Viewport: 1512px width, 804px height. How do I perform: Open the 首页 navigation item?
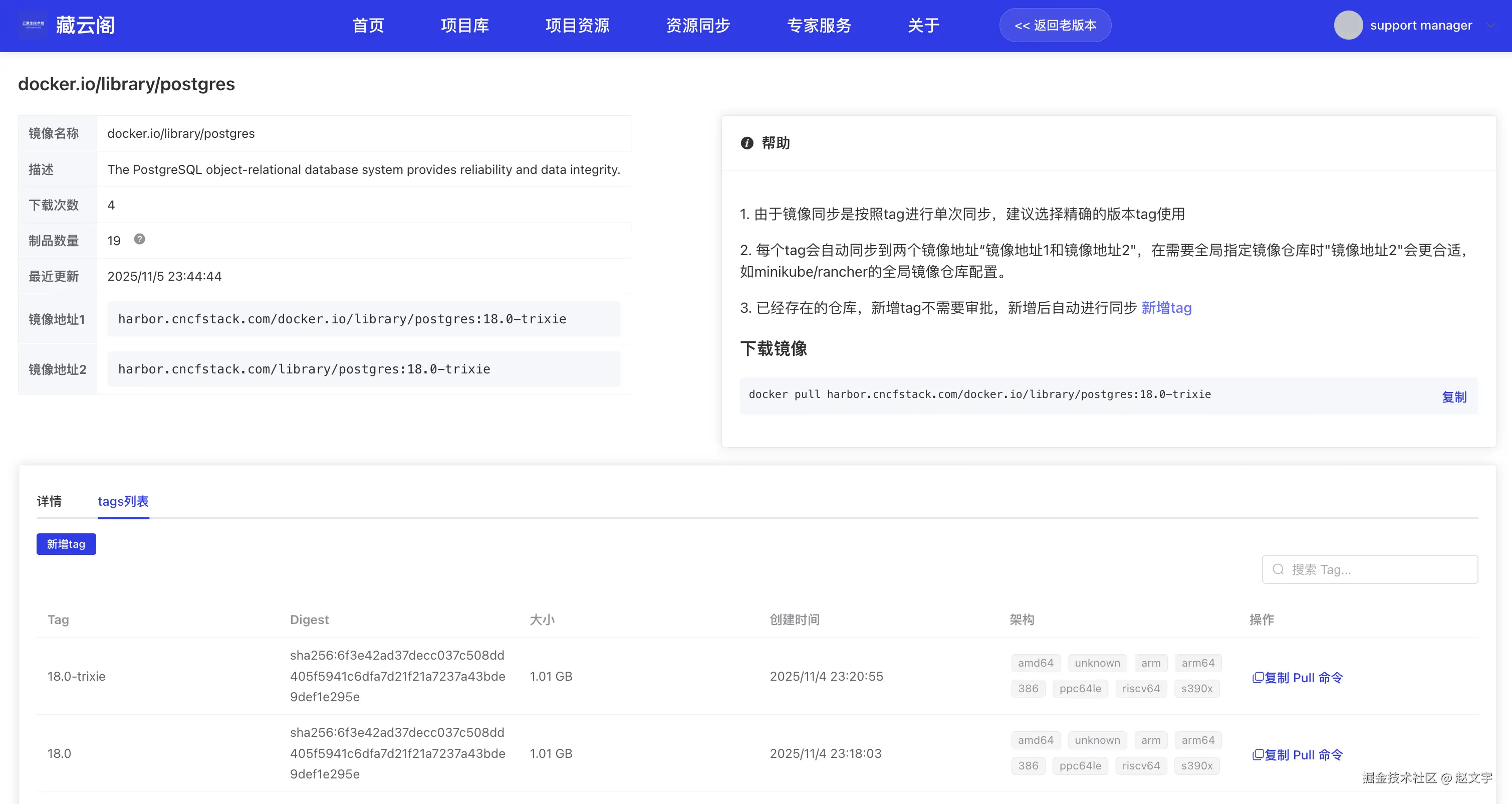(x=368, y=25)
